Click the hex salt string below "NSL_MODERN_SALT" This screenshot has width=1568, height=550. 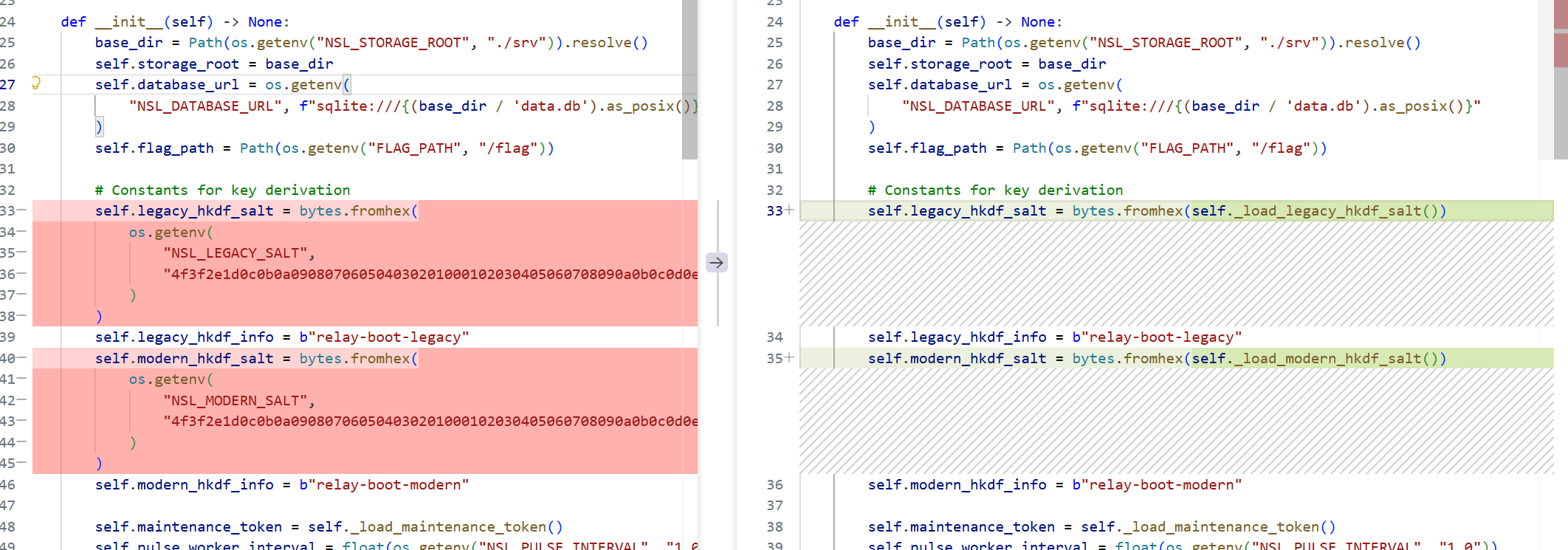[430, 422]
